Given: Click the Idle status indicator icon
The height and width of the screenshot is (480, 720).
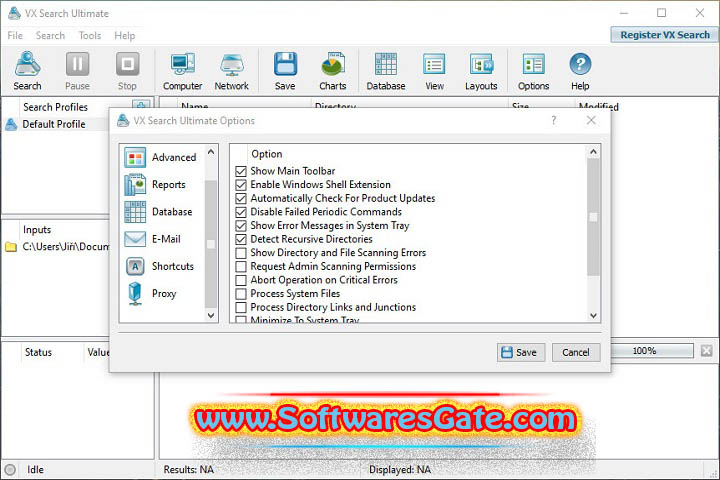Looking at the screenshot, I should [10, 469].
